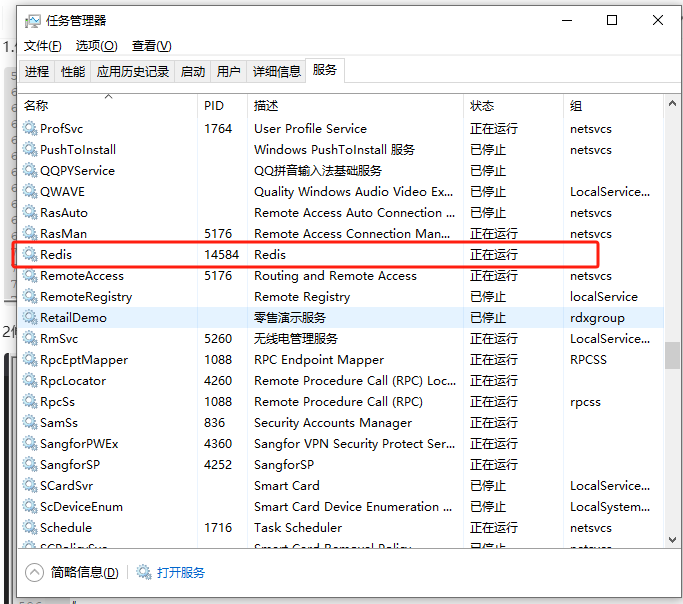Click the Task Scheduler description
The height and width of the screenshot is (604, 683).
298,527
